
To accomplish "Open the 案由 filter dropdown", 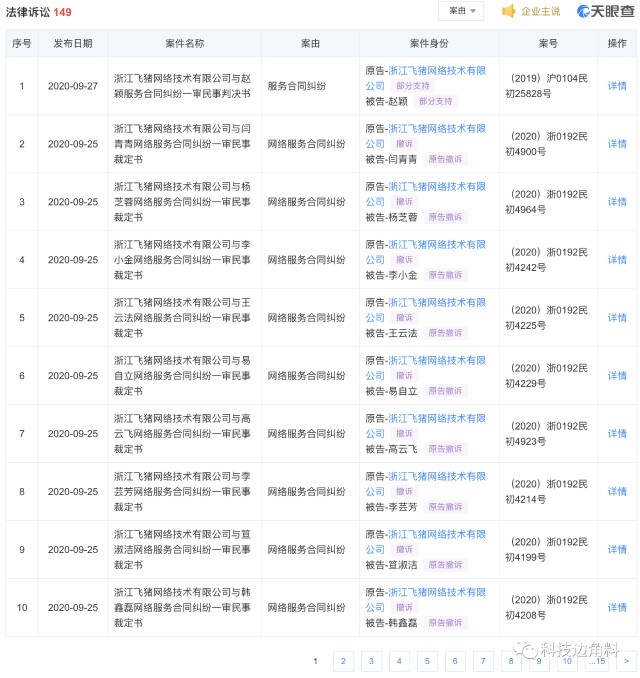I will 461,11.
